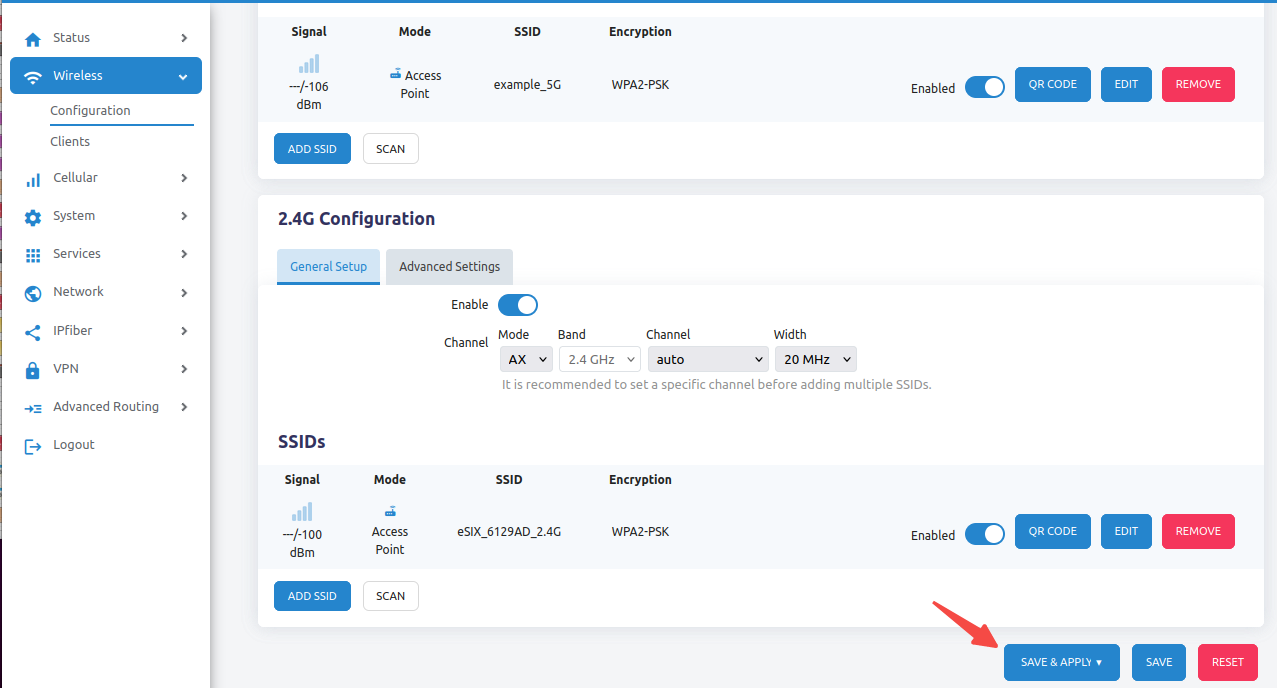Toggle the 2.4G Configuration Enable switch
The image size is (1277, 688).
(x=518, y=305)
